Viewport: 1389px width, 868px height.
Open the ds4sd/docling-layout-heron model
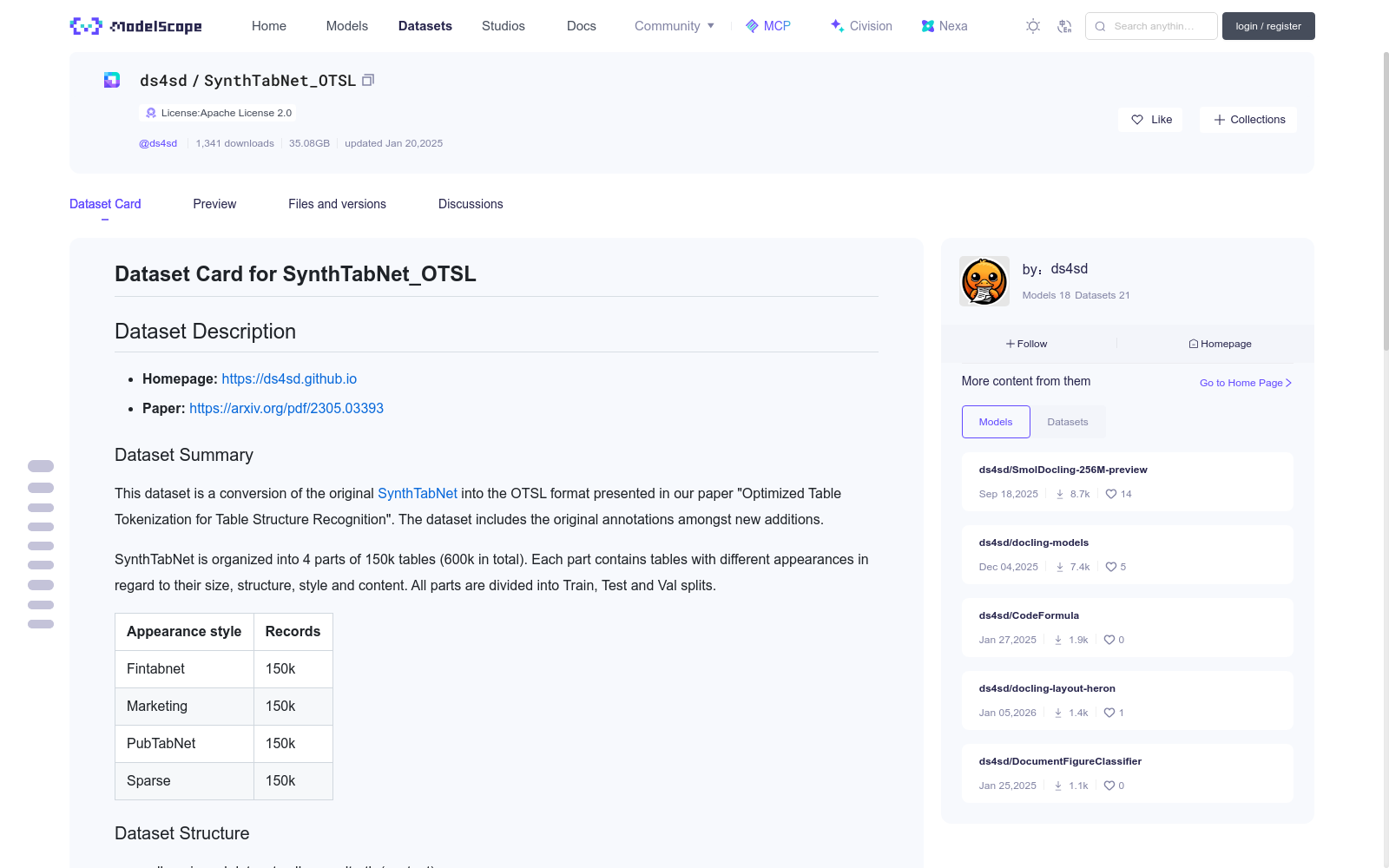1047,688
